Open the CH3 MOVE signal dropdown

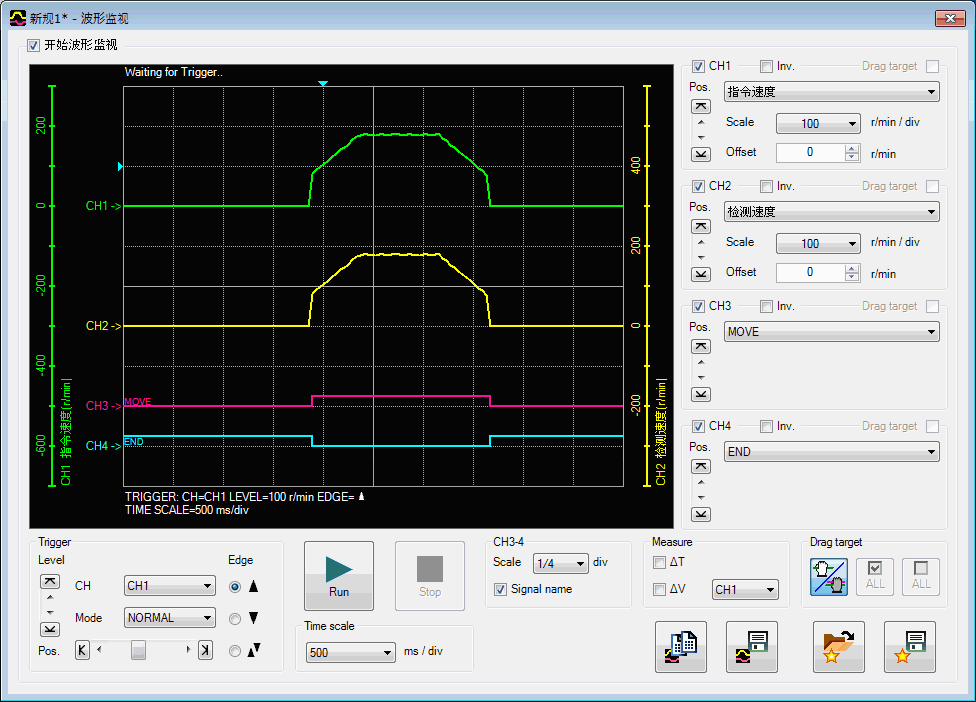click(x=831, y=332)
